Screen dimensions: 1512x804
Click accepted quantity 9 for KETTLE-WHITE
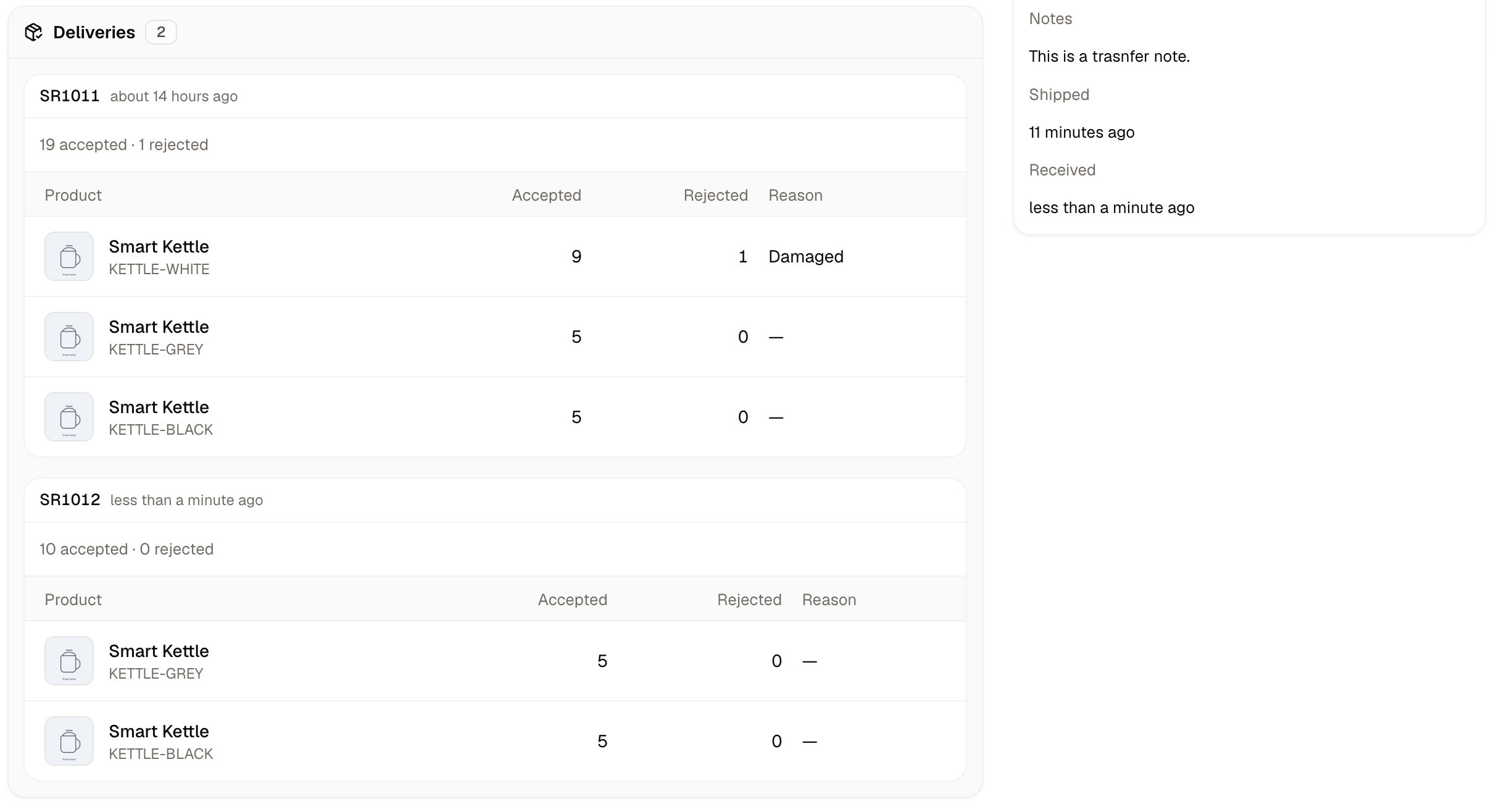pos(576,256)
